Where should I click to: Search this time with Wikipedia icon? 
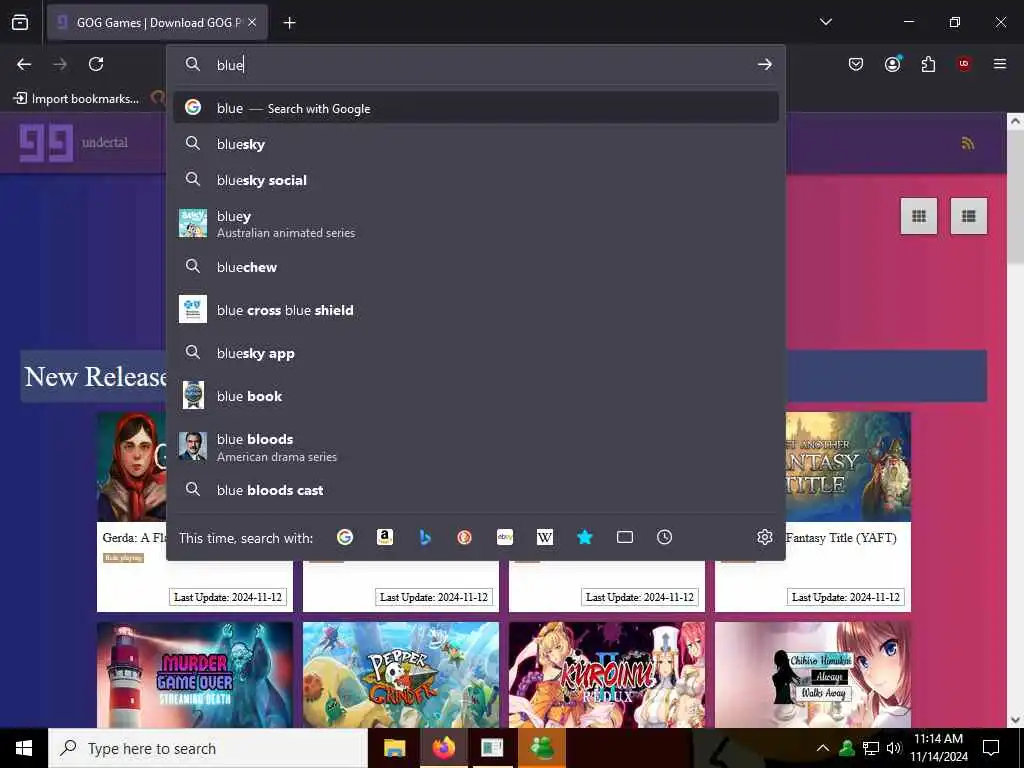545,537
